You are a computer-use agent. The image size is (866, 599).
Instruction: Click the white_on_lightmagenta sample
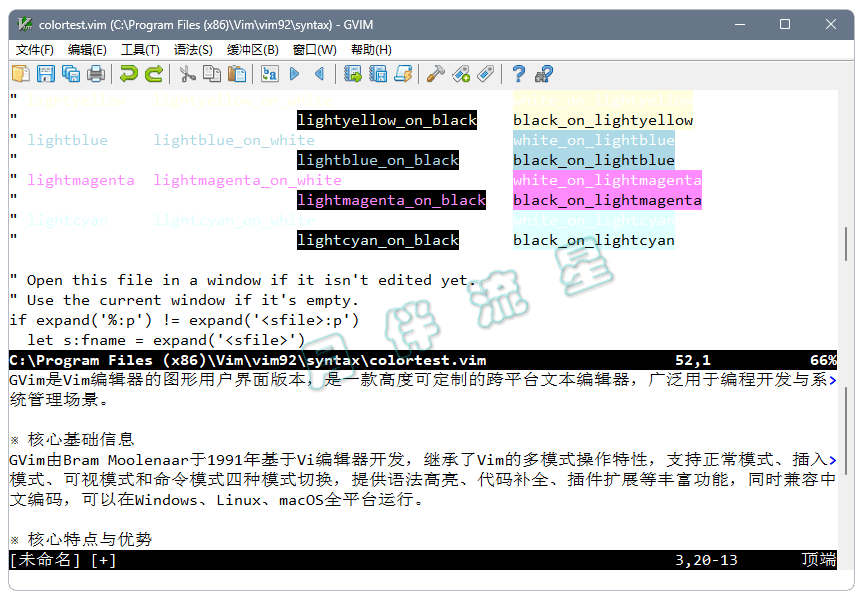pyautogui.click(x=607, y=179)
